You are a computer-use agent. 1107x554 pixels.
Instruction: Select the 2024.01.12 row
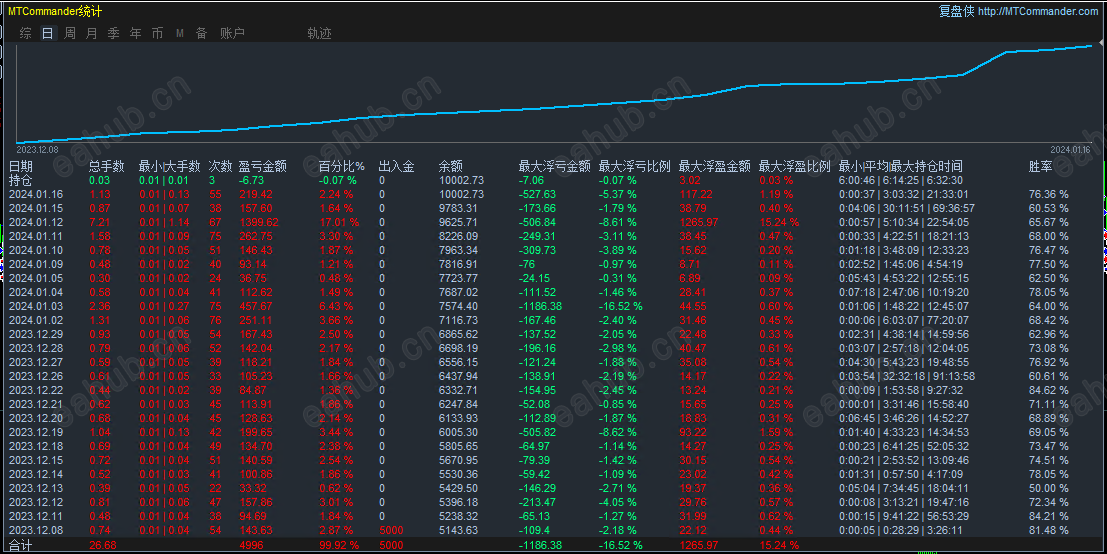coord(554,222)
